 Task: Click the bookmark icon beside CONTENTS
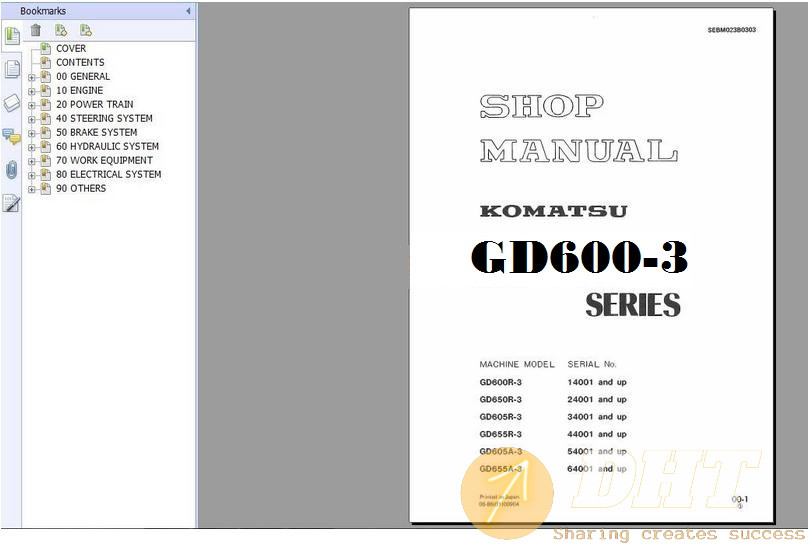coord(45,62)
